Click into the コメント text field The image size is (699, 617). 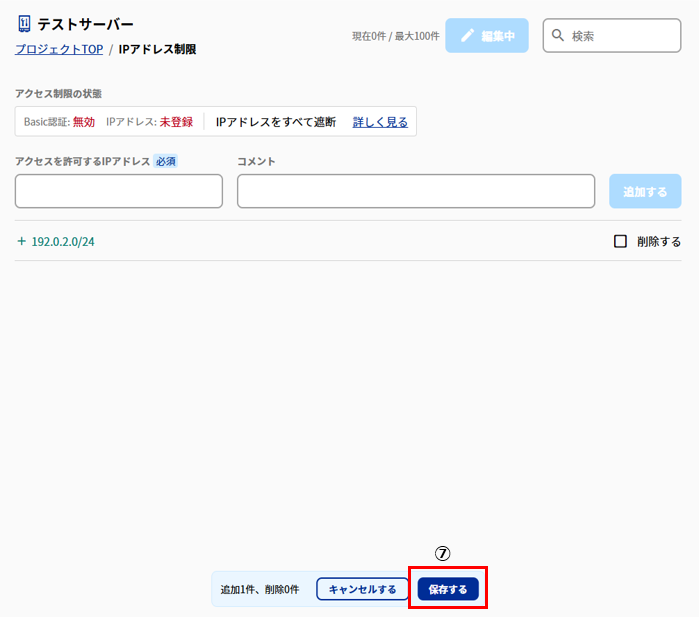pyautogui.click(x=415, y=191)
